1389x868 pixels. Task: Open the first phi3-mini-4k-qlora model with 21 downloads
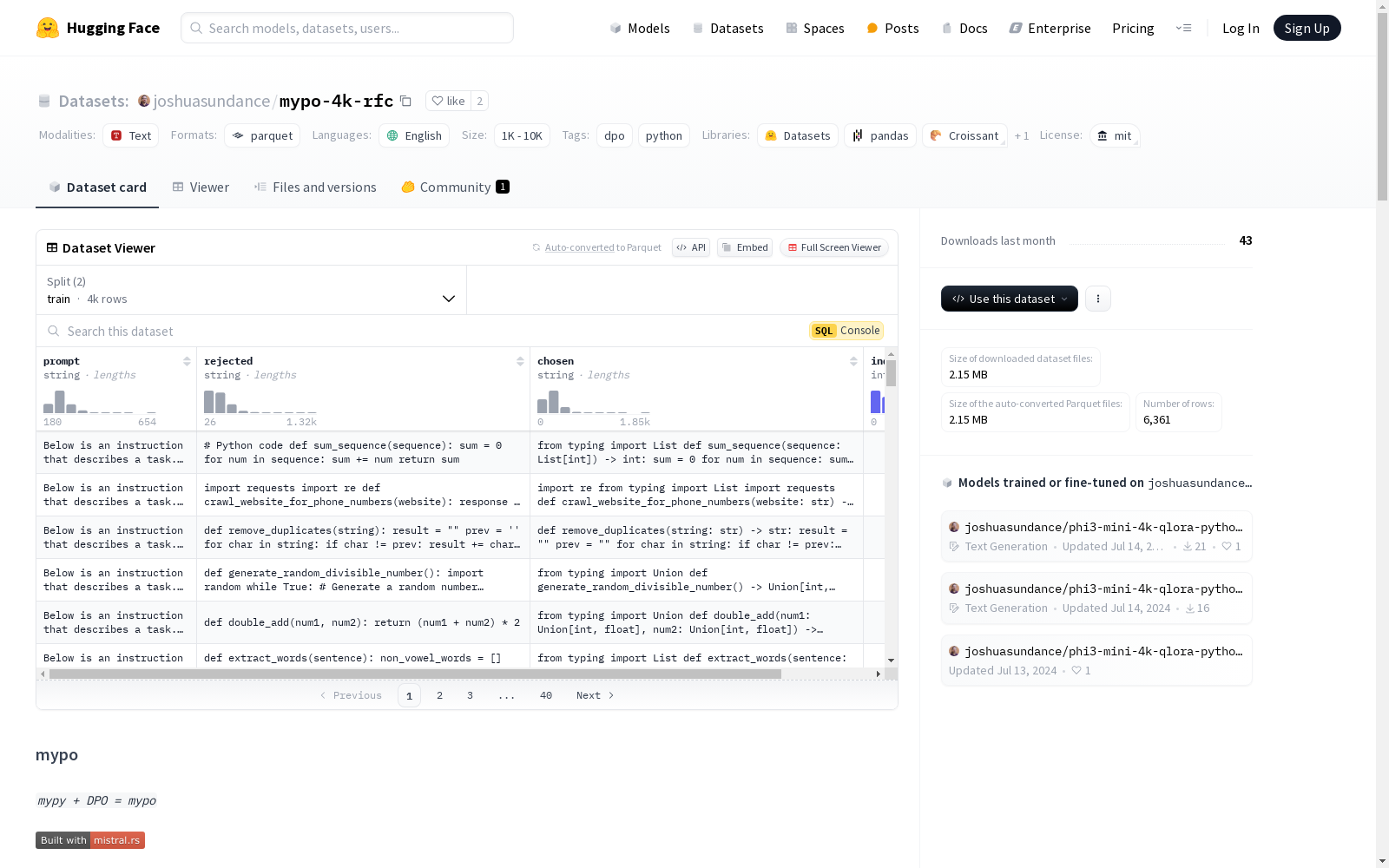point(1096,536)
